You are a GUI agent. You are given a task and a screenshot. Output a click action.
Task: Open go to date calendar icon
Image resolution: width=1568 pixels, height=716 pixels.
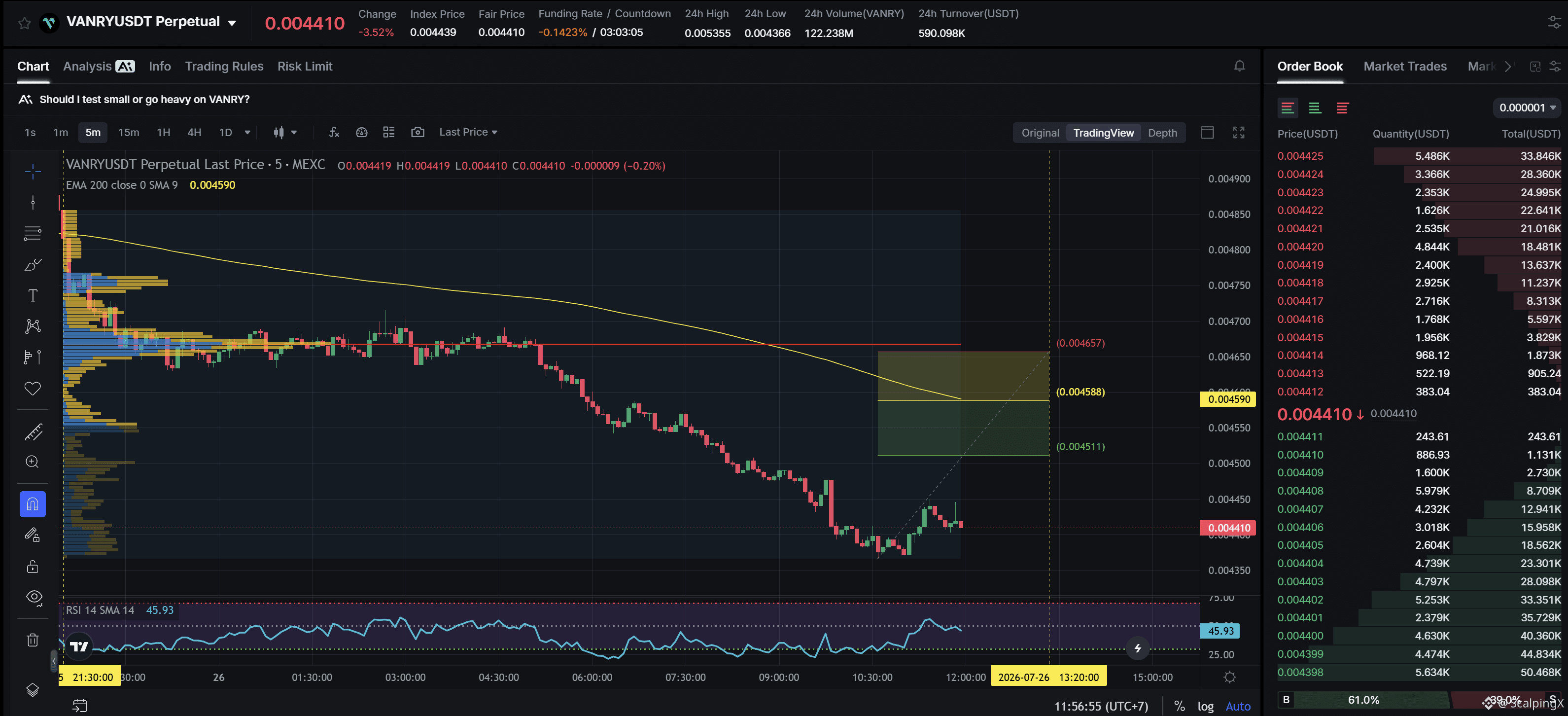point(80,705)
